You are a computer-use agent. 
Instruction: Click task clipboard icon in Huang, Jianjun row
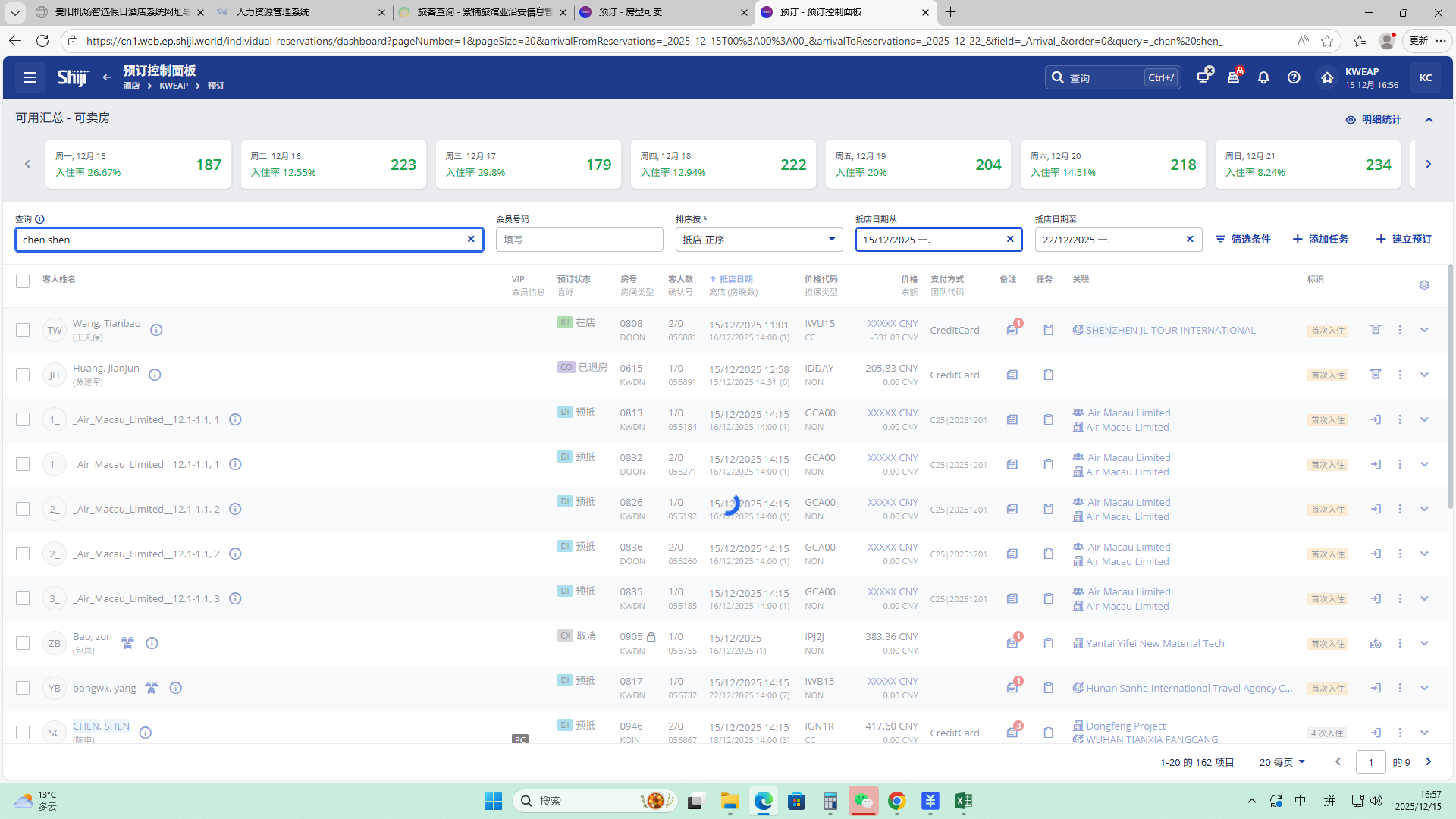pyautogui.click(x=1048, y=375)
